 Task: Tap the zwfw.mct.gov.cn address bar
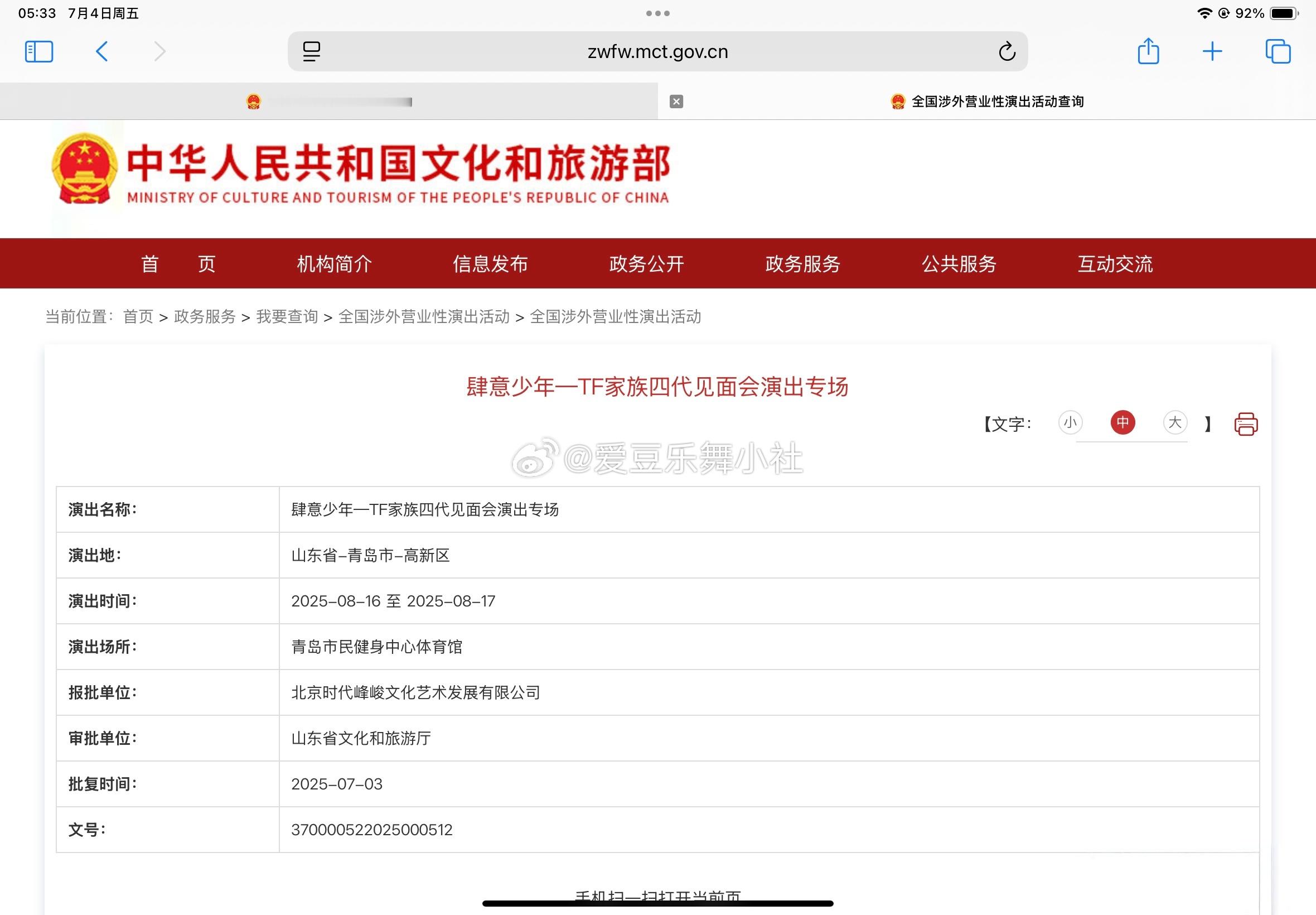click(x=657, y=51)
